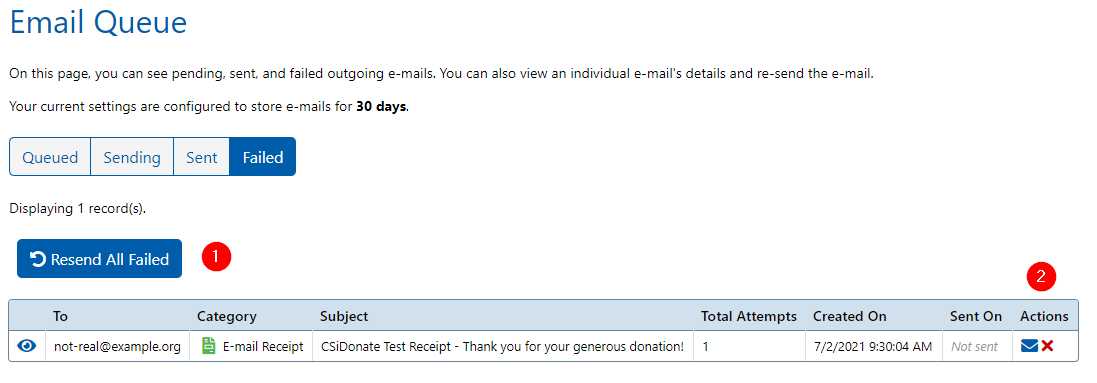Click the Resend All Failed button
The height and width of the screenshot is (383, 1097).
click(x=99, y=259)
